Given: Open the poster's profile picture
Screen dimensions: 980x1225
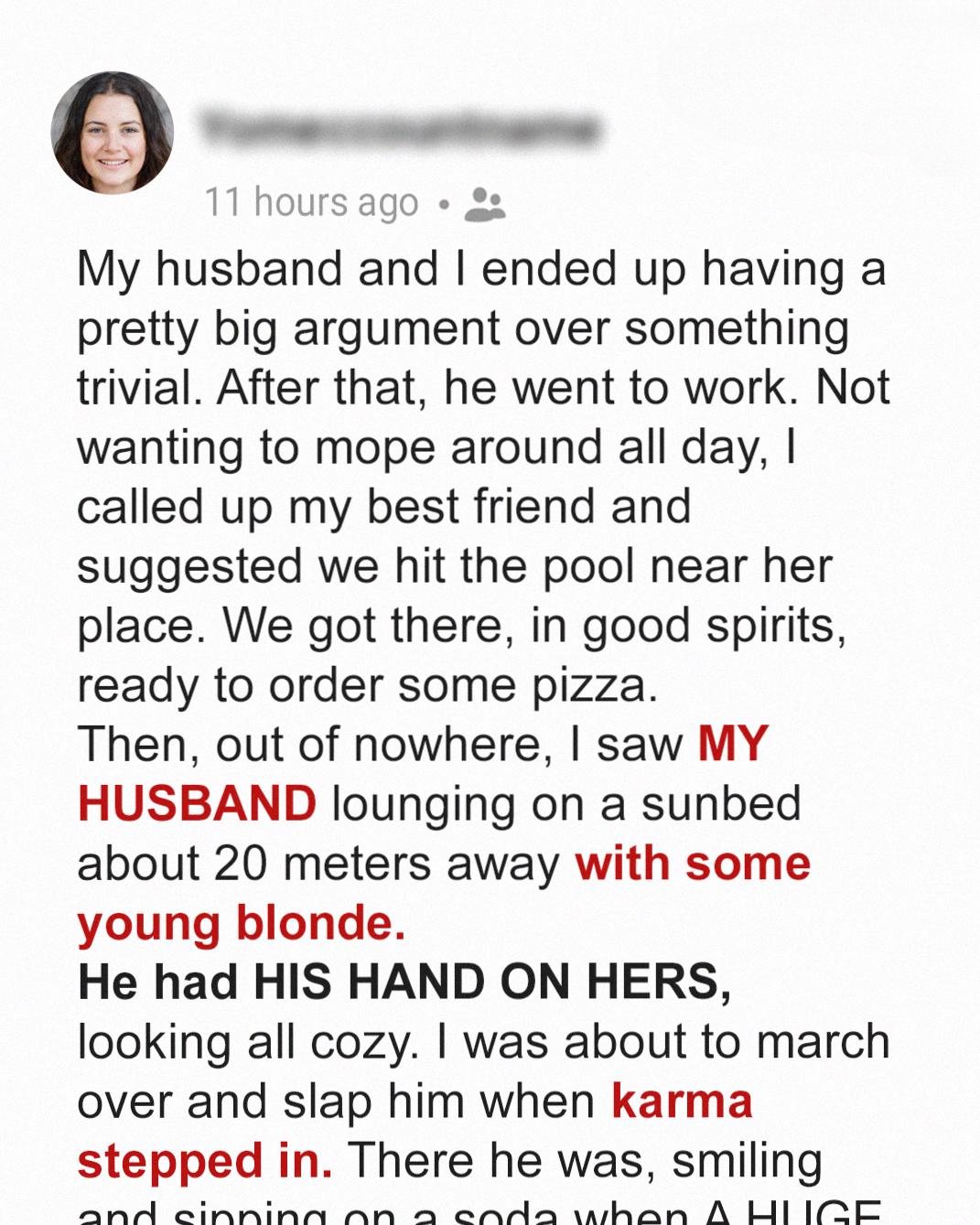Looking at the screenshot, I should (x=113, y=133).
